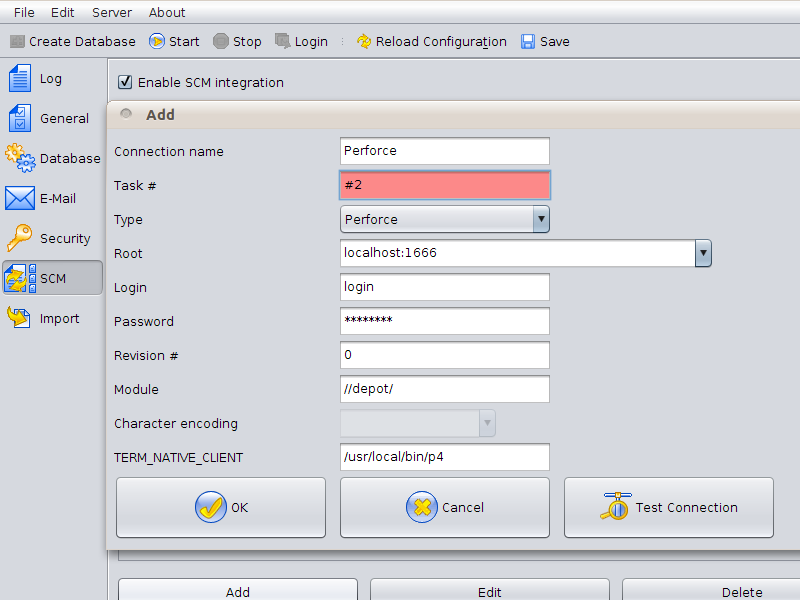Click the Reload Configuration arrows icon
This screenshot has height=600, width=800.
tap(364, 41)
